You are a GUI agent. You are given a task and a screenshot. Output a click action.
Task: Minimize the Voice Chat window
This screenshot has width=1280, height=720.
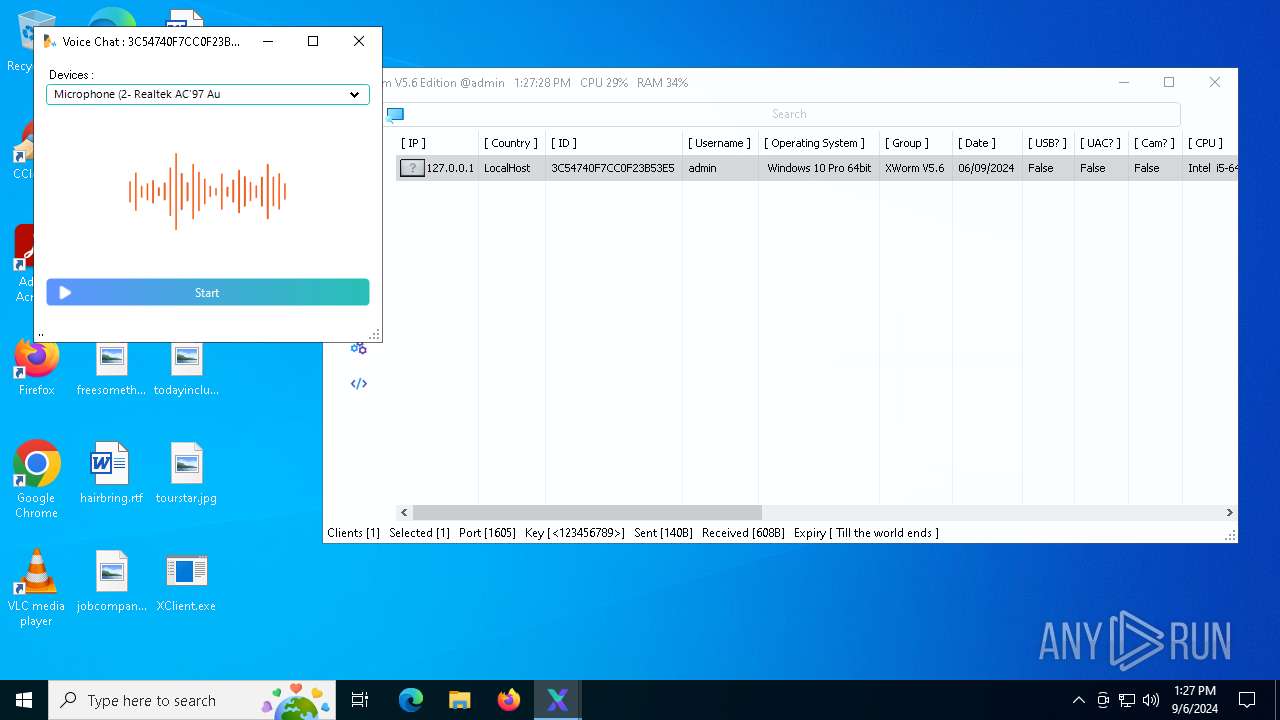click(268, 41)
